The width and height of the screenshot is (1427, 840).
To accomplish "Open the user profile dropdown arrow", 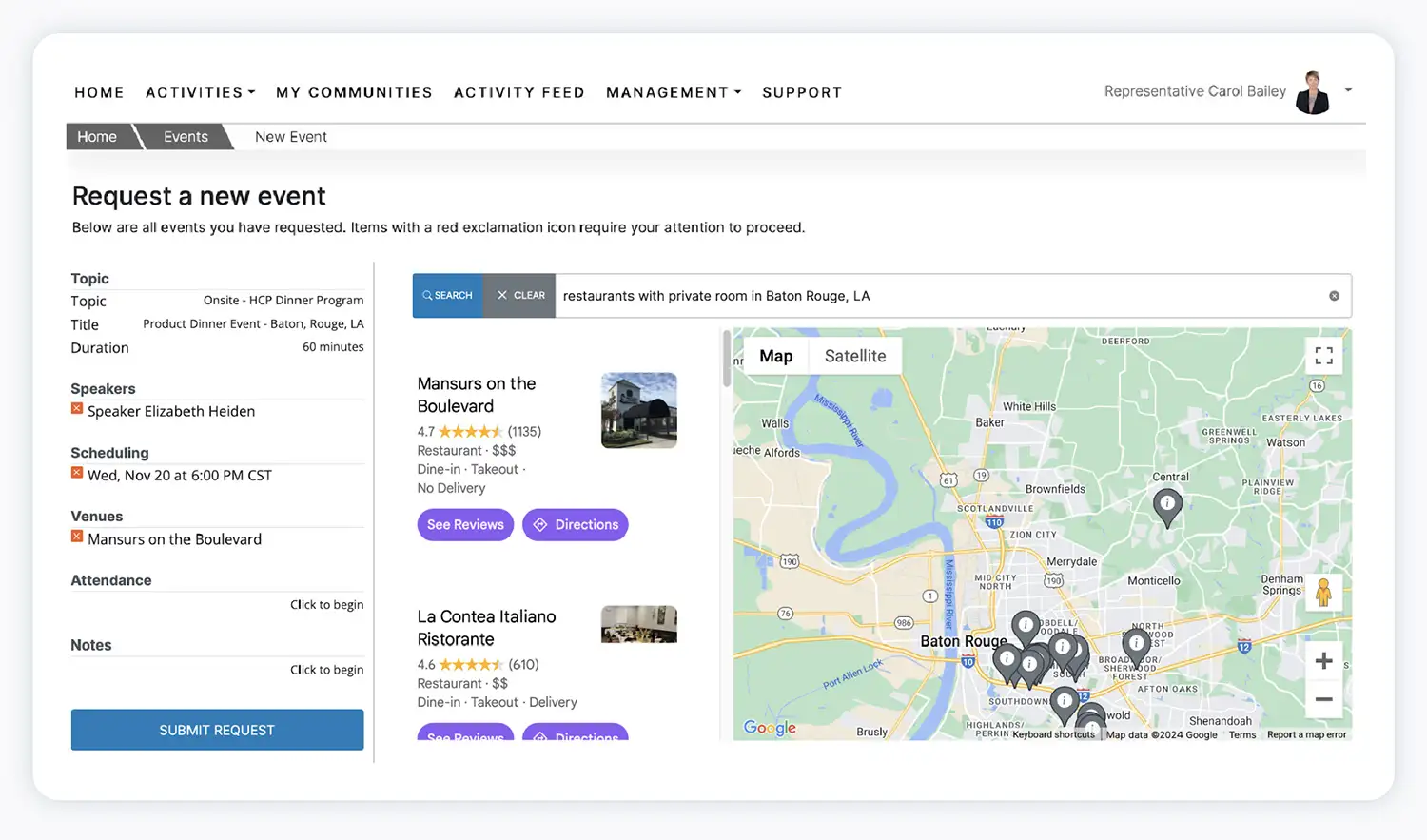I will coord(1348,90).
